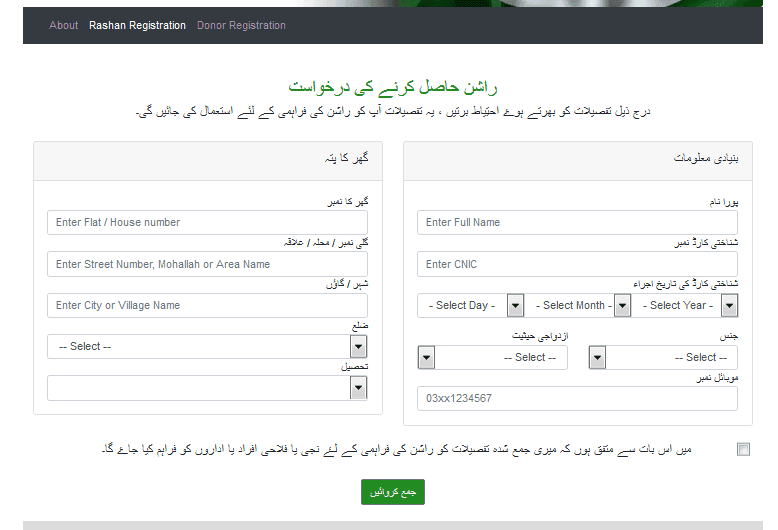The height and width of the screenshot is (530, 778).
Task: Focus the Street Number, Mohallah field
Action: pos(207,264)
